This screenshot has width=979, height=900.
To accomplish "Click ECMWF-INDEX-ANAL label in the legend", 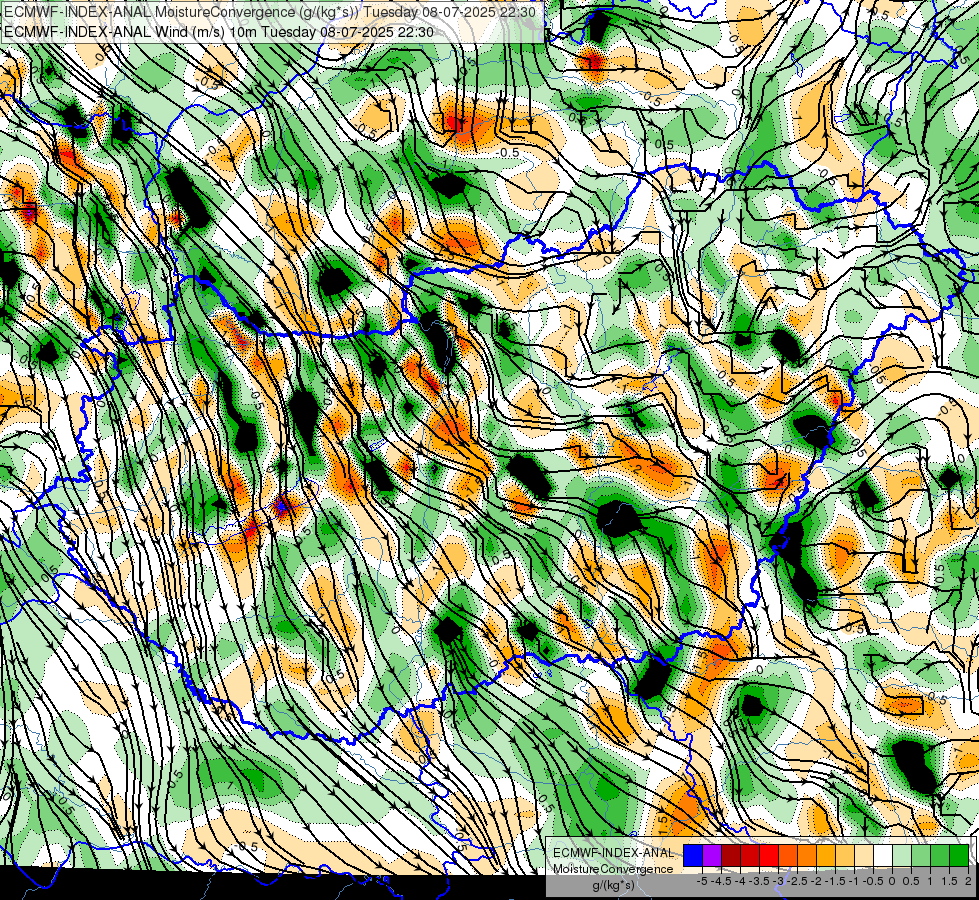I will click(x=613, y=853).
